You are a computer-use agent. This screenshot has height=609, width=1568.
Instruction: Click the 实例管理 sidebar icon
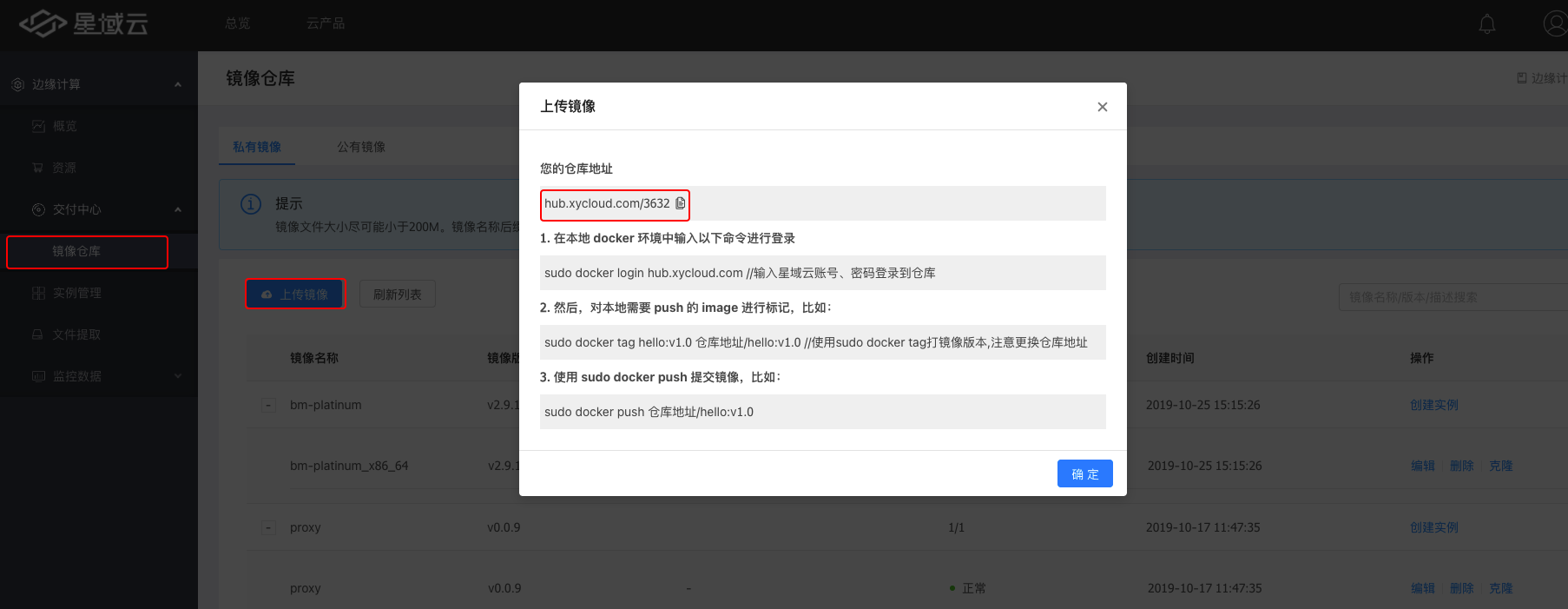(x=38, y=293)
